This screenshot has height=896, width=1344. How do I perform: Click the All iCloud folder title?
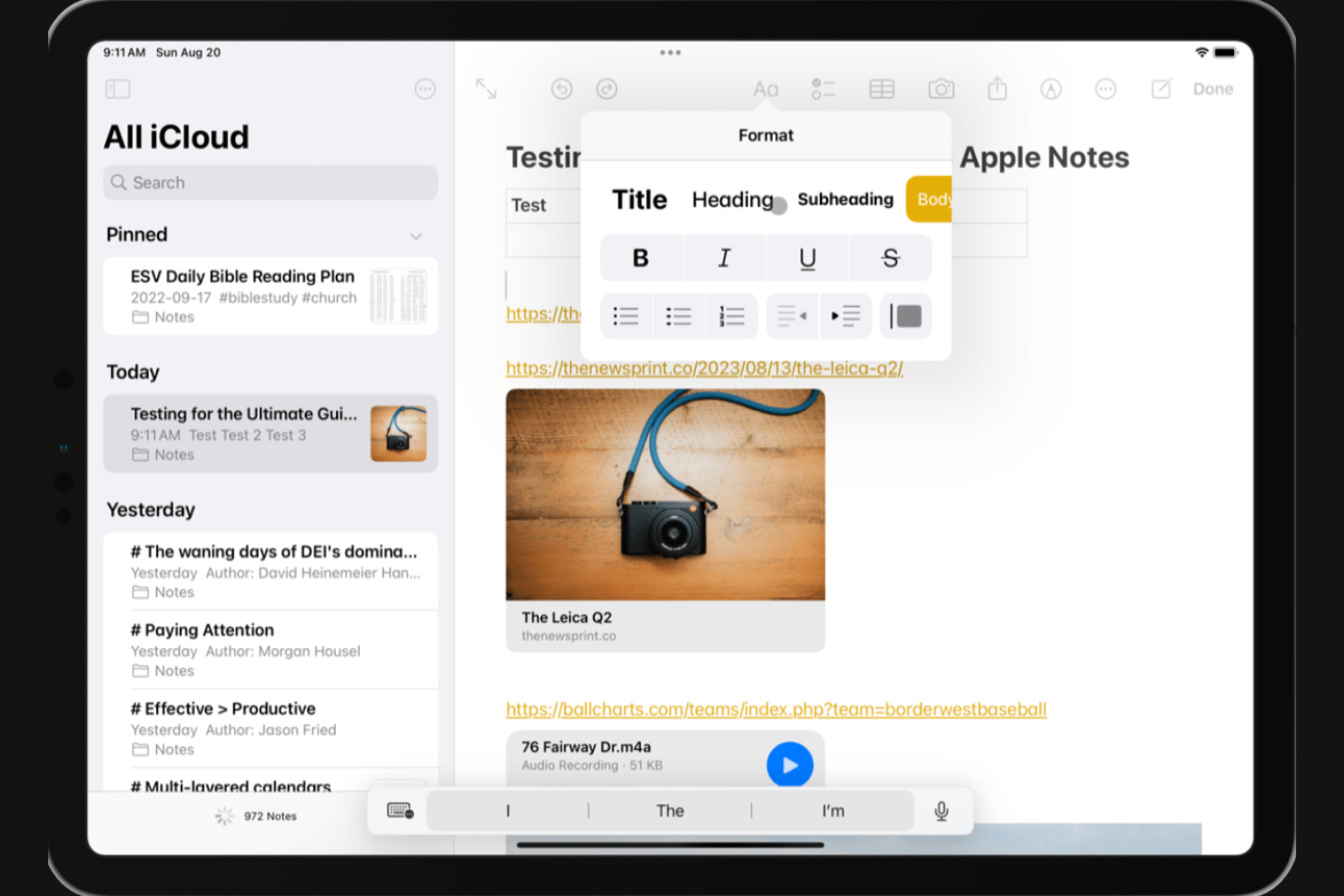coord(176,137)
